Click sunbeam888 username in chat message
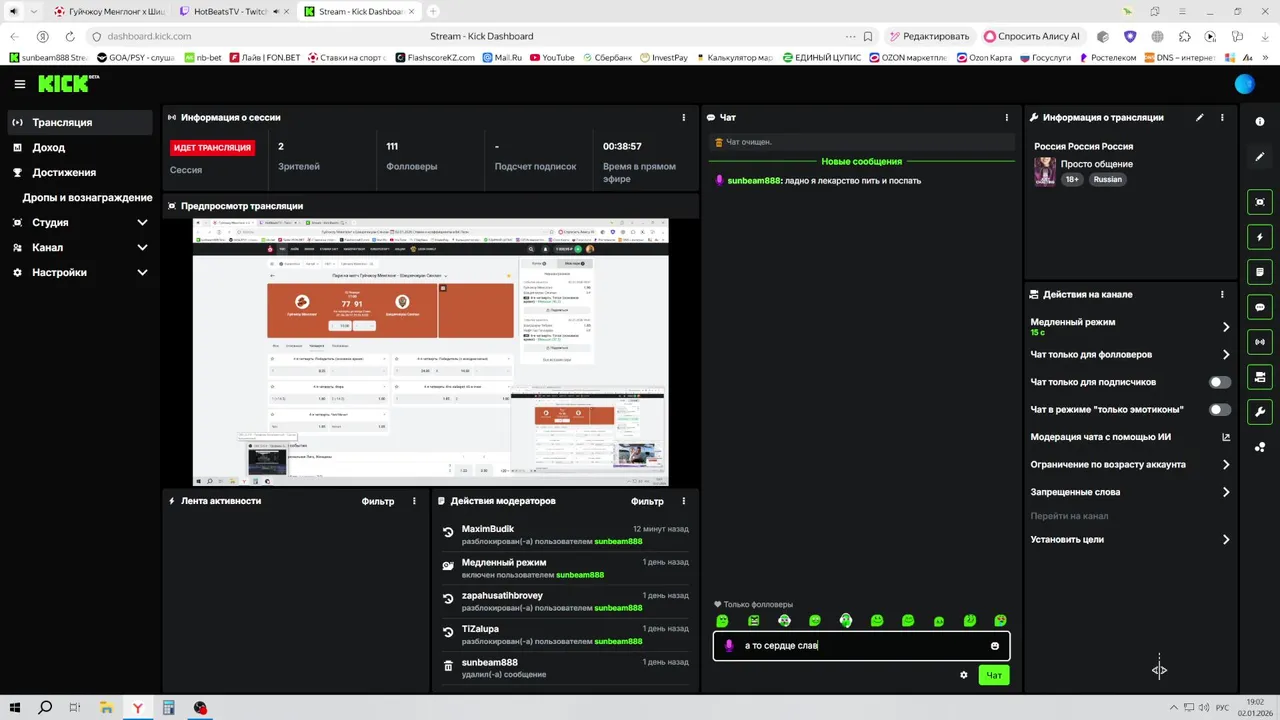Viewport: 1280px width, 720px height. 754,181
